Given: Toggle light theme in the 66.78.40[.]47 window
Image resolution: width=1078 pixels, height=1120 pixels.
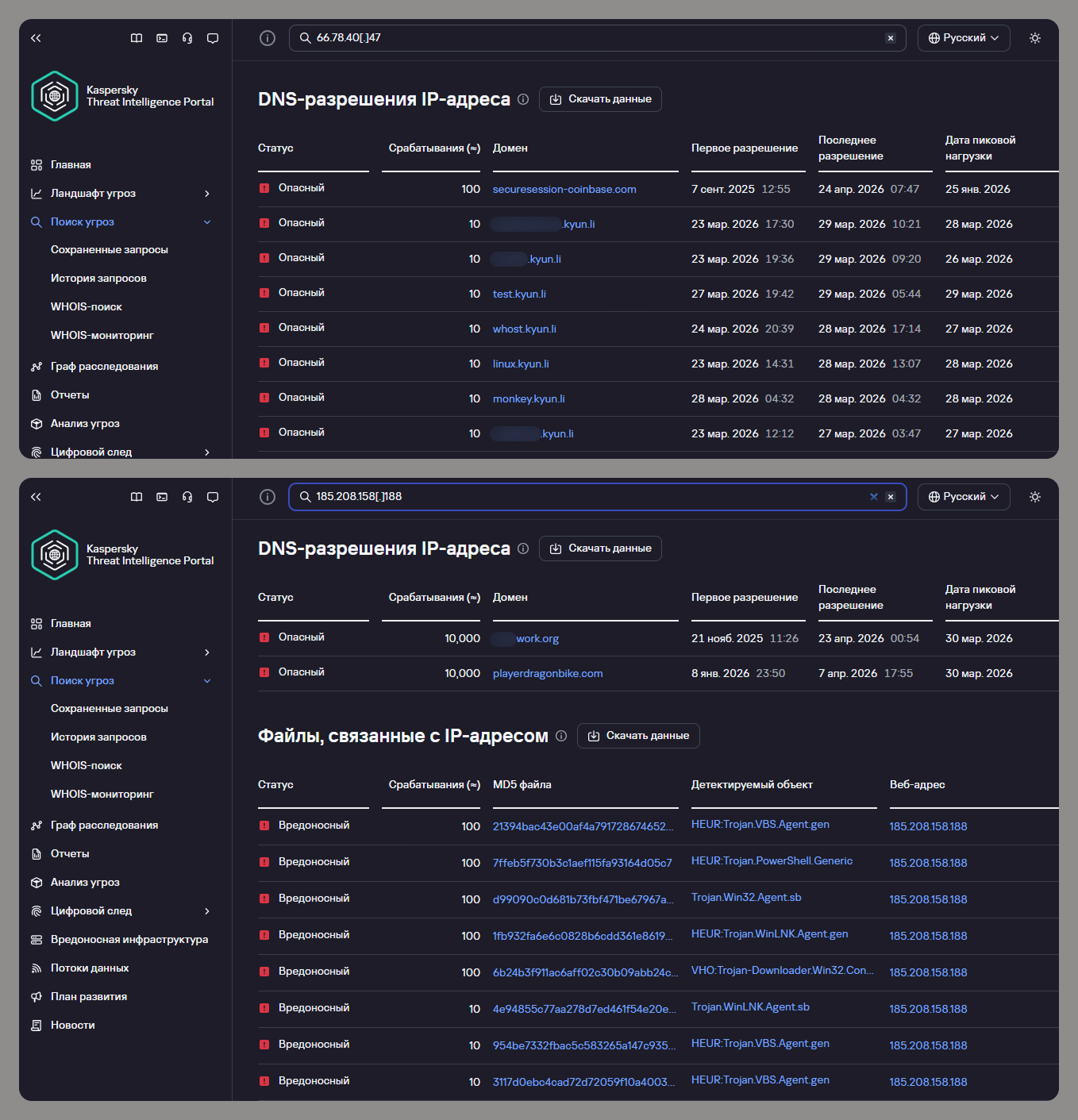Looking at the screenshot, I should tap(1035, 38).
